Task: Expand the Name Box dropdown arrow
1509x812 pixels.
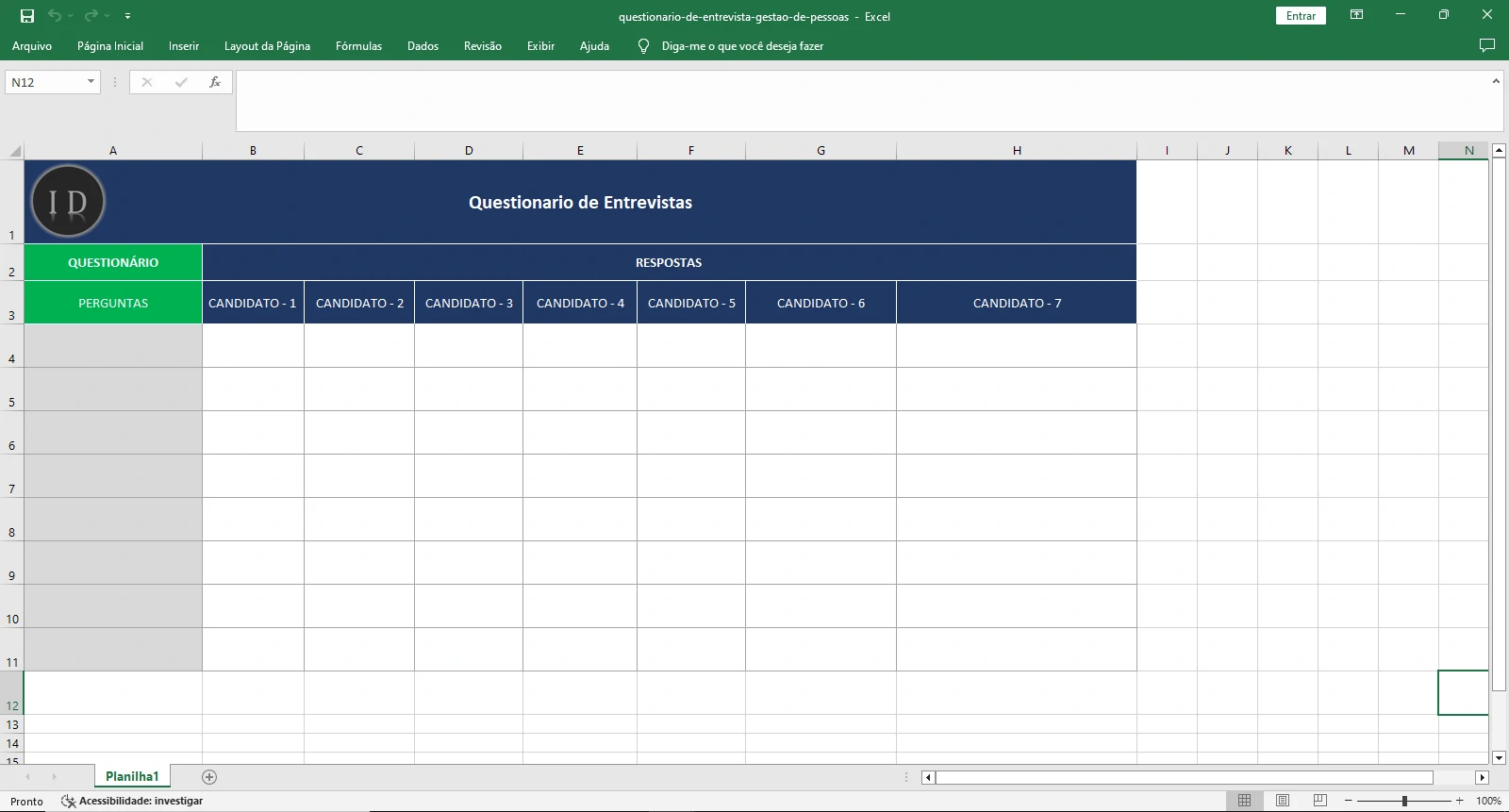Action: tap(91, 82)
